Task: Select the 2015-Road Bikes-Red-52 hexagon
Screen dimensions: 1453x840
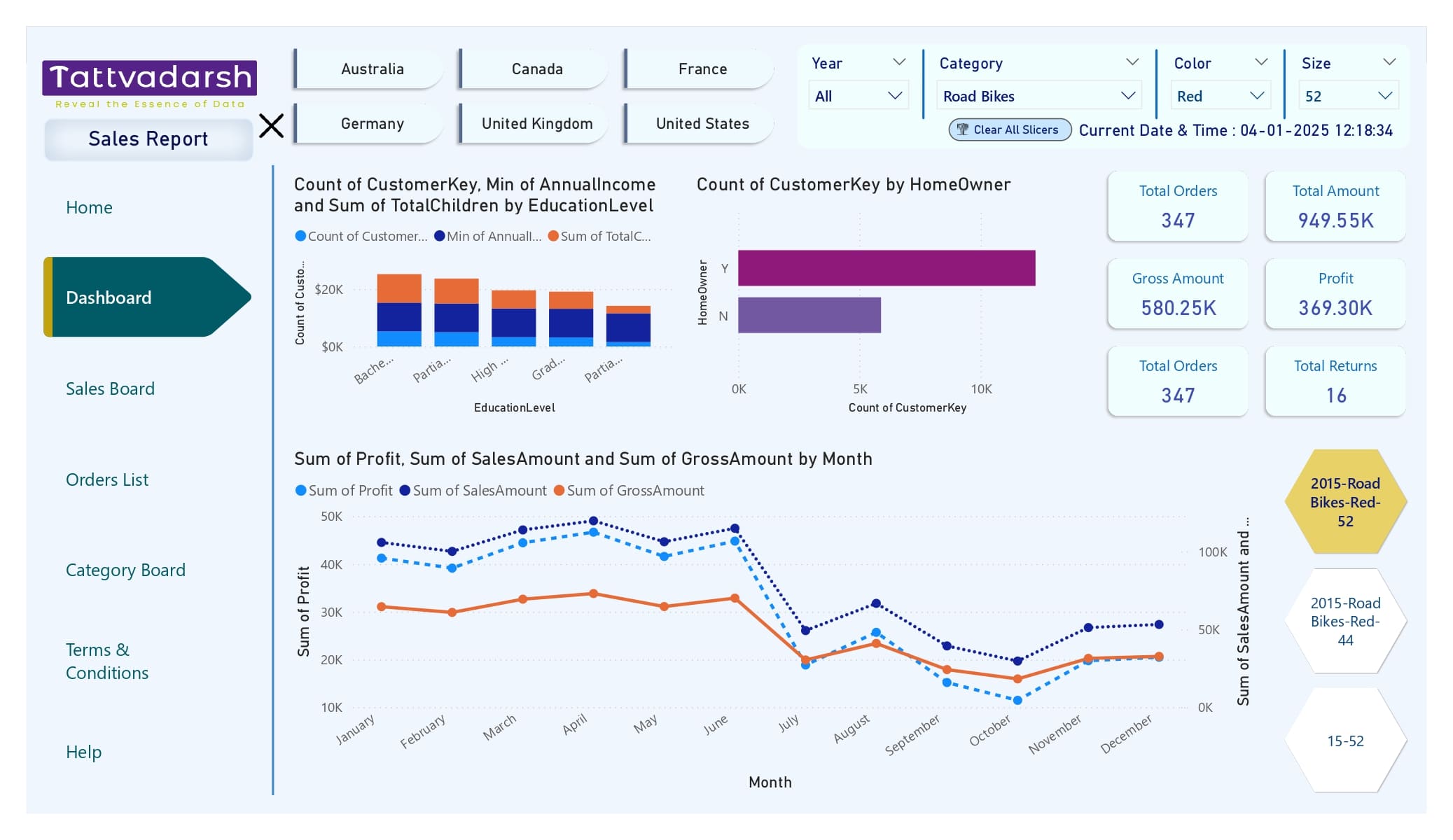Action: [1345, 502]
